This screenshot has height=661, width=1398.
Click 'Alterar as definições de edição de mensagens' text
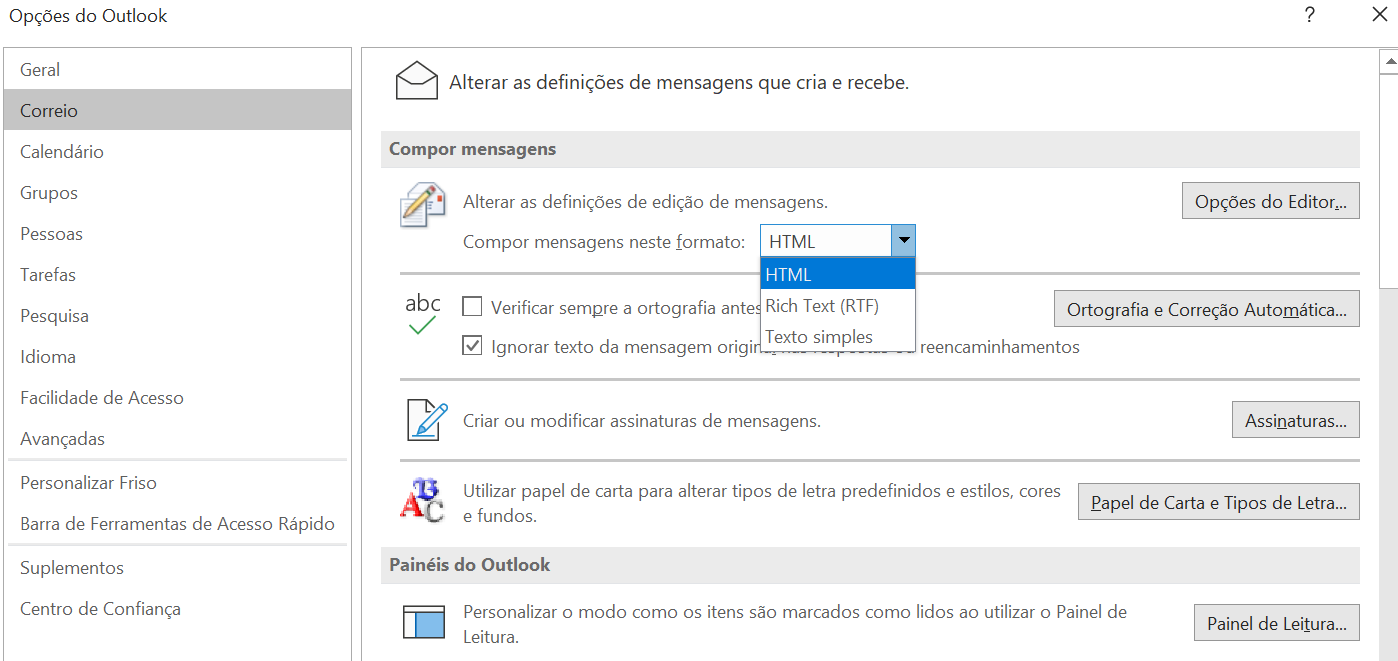click(x=645, y=202)
